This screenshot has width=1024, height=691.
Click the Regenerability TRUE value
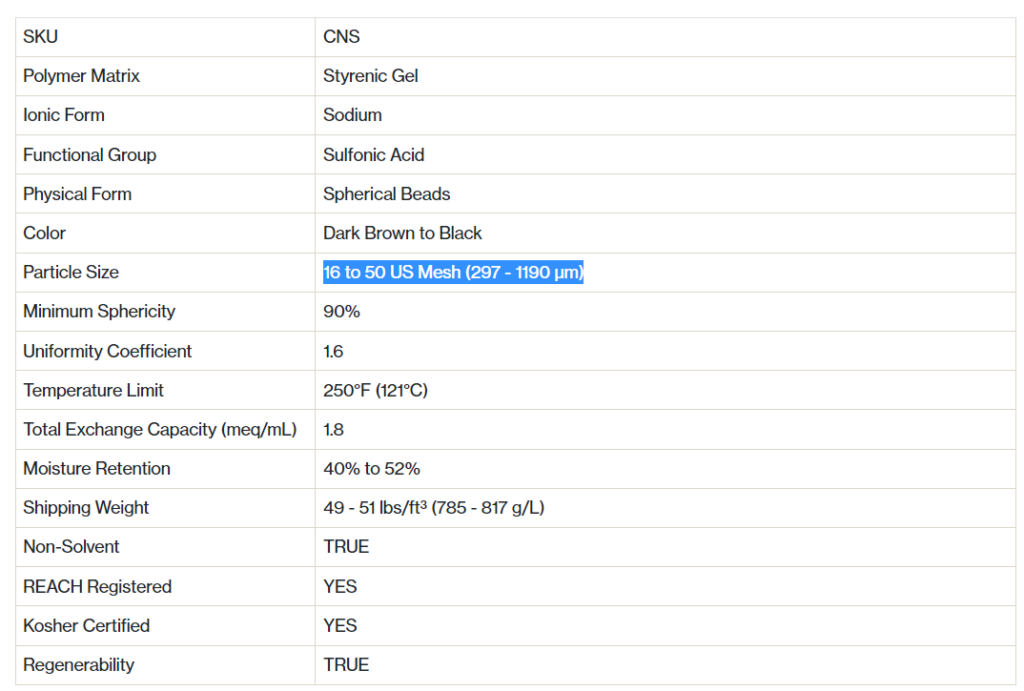pos(346,664)
